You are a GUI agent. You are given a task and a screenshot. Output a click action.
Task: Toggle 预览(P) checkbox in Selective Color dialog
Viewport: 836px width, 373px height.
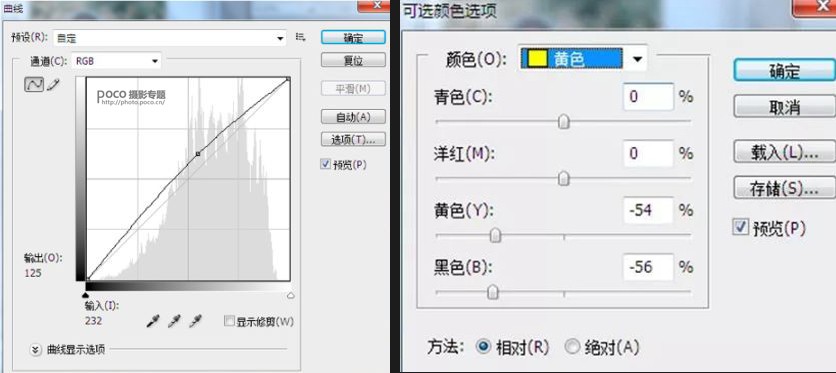(x=741, y=228)
